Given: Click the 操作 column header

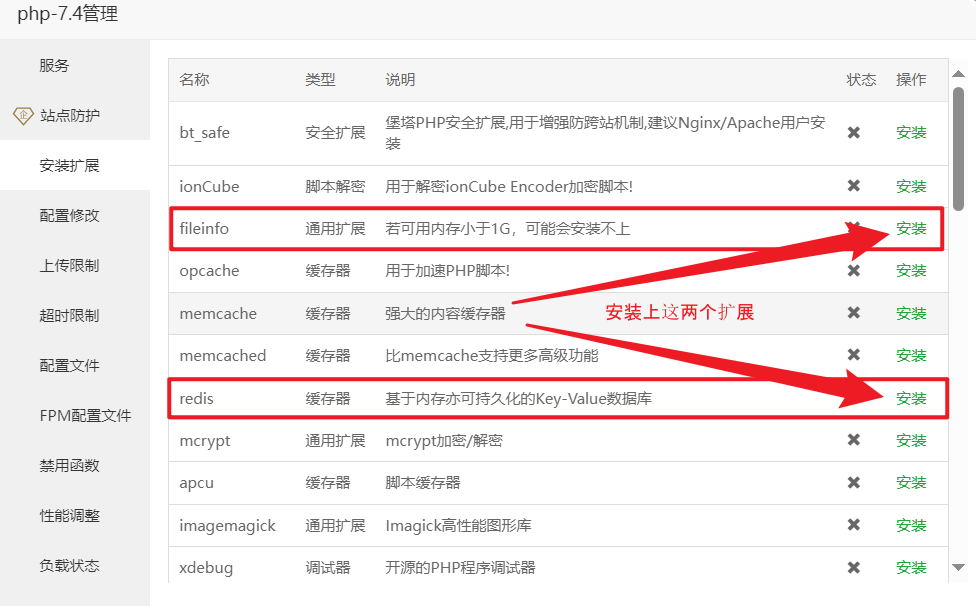Looking at the screenshot, I should click(x=911, y=80).
